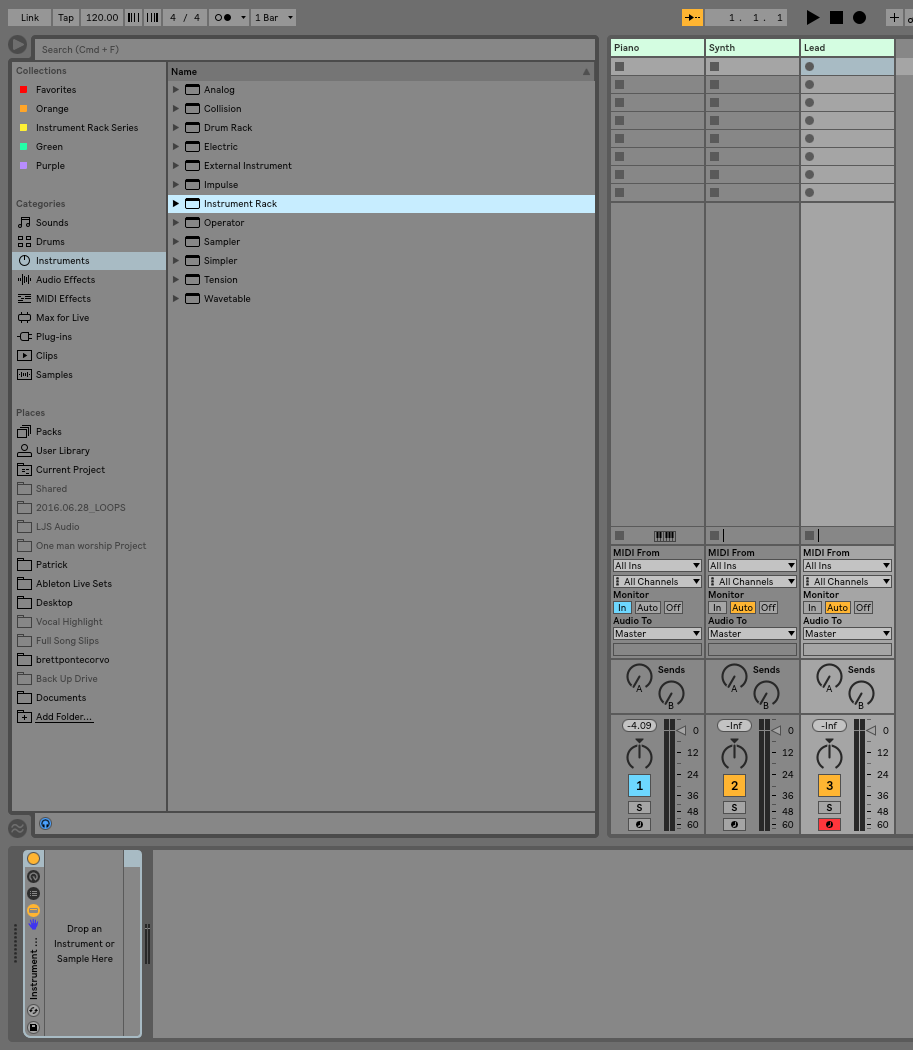Open the Documents folder in Places
The width and height of the screenshot is (913, 1050).
[x=61, y=698]
